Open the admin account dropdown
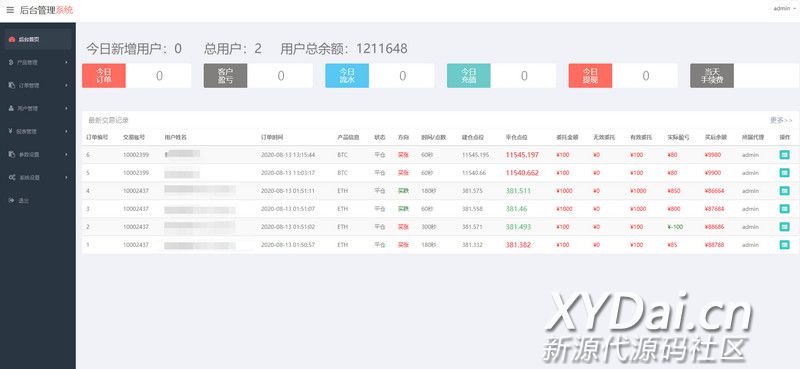 pos(785,9)
